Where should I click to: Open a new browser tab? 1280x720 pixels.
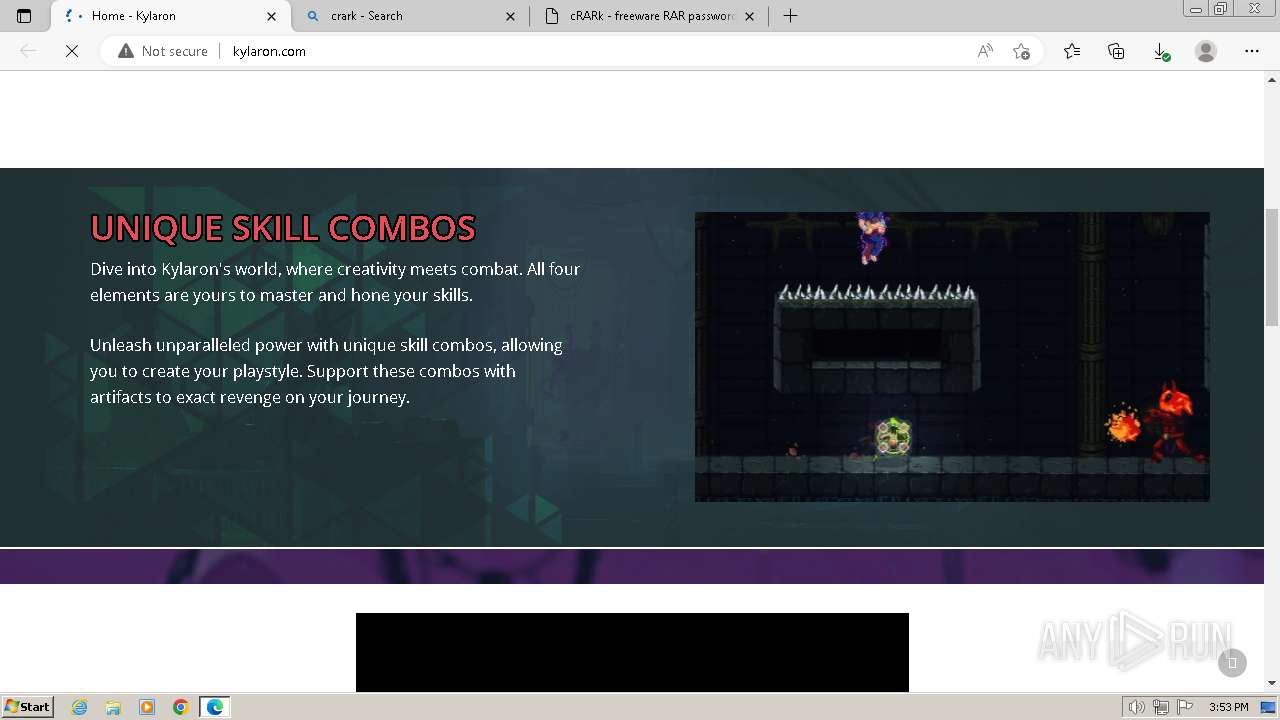(x=790, y=16)
